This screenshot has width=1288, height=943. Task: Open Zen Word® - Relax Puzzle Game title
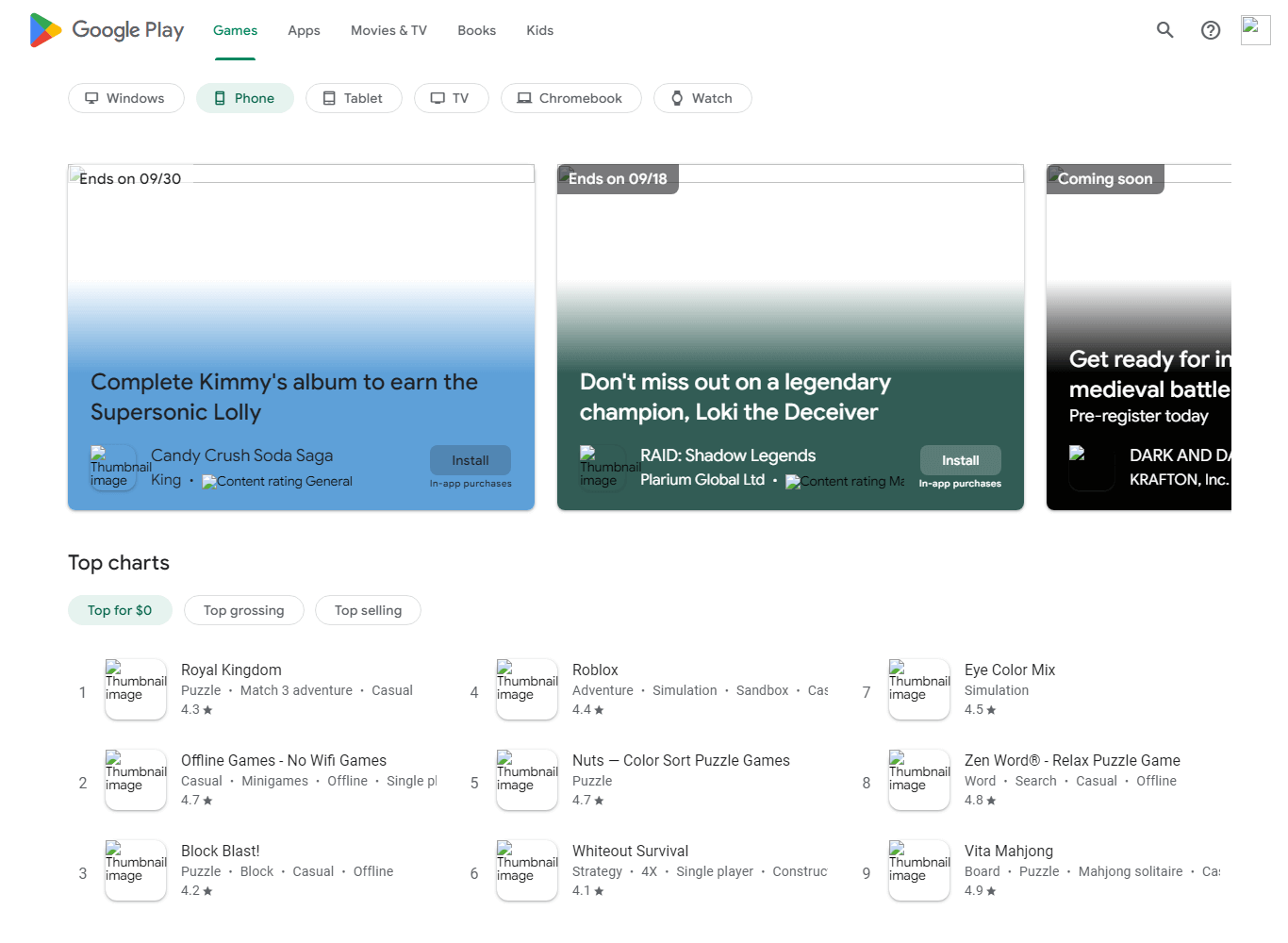coord(1072,760)
